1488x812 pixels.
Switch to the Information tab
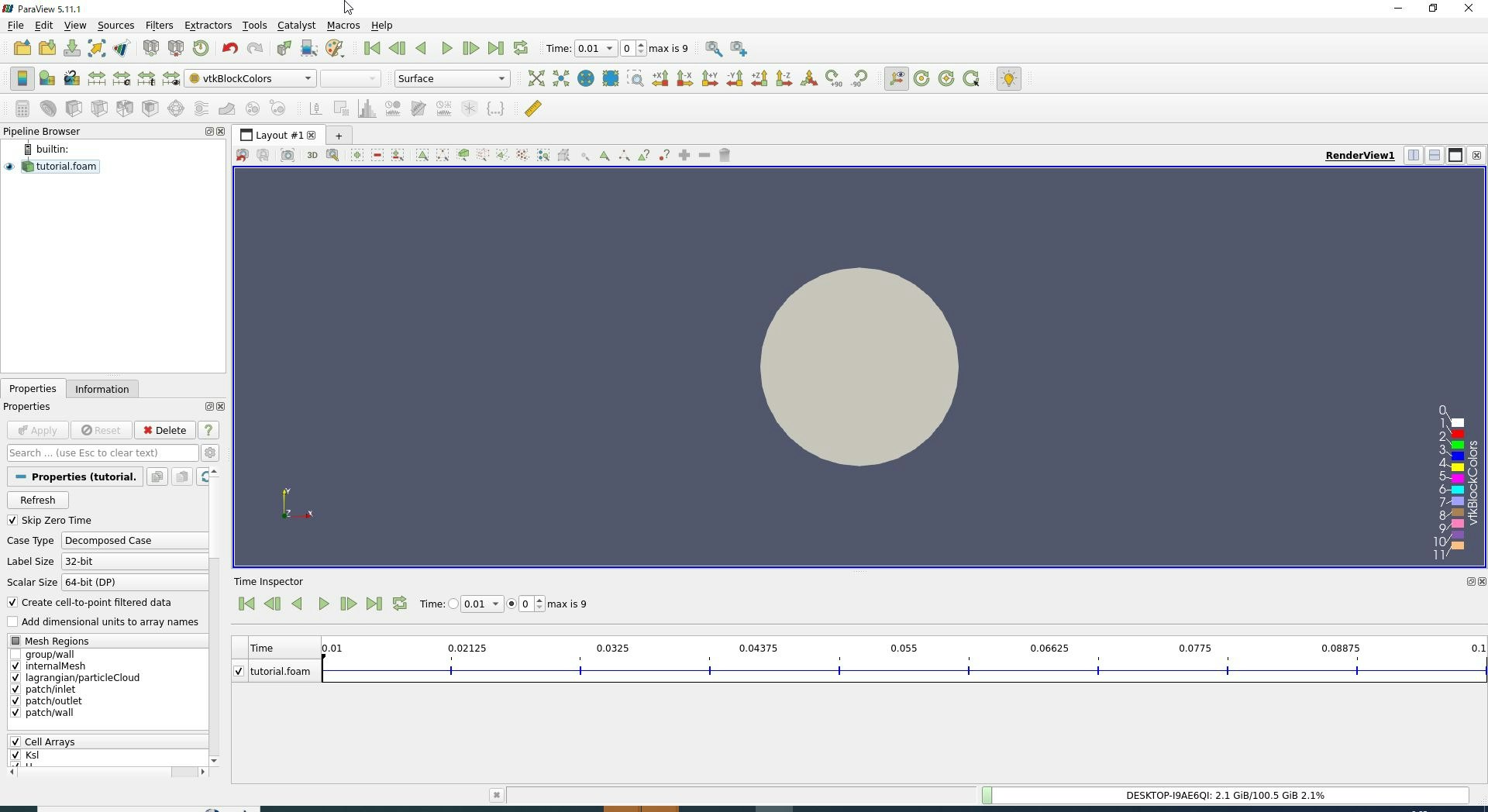102,389
